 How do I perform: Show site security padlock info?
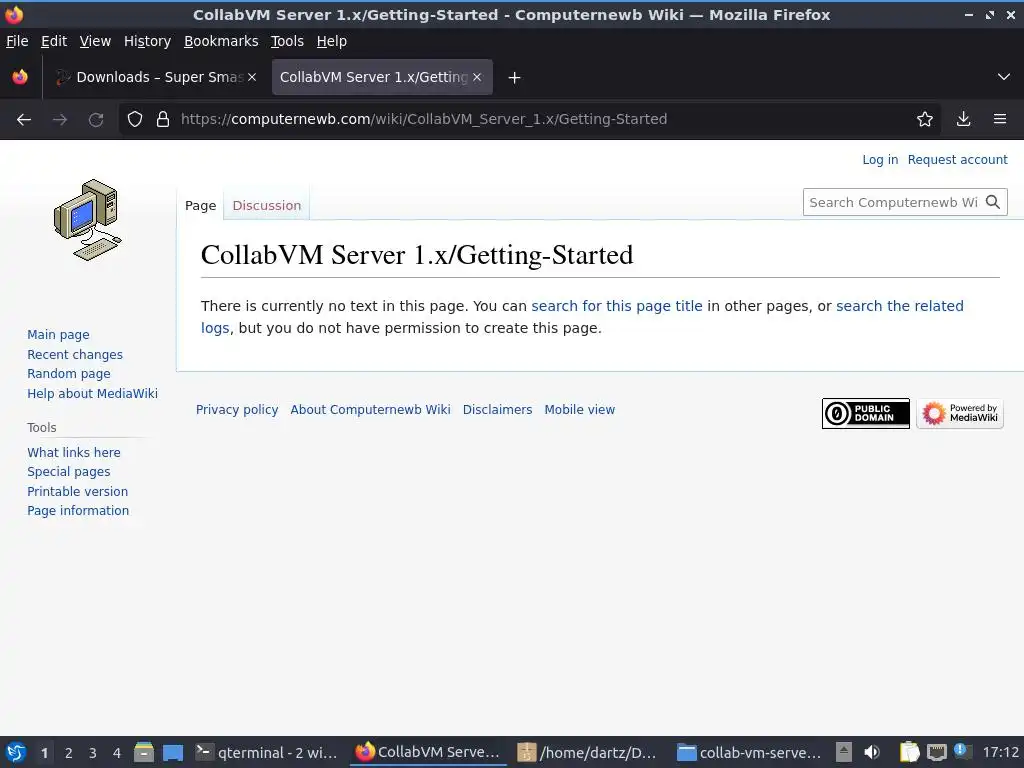(163, 119)
